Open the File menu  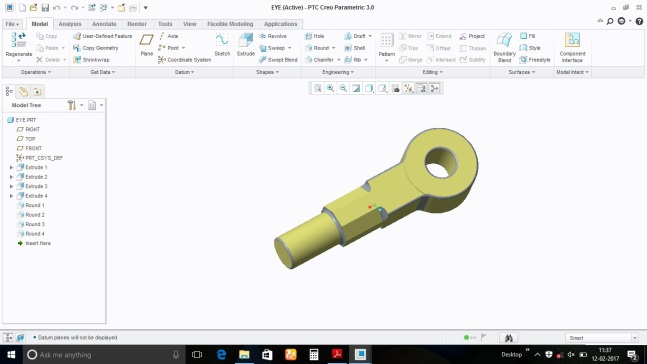(x=12, y=24)
